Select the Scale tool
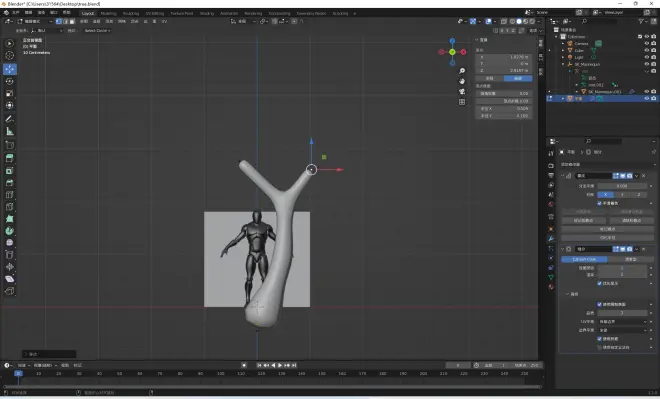The height and width of the screenshot is (399, 660). [x=9, y=93]
